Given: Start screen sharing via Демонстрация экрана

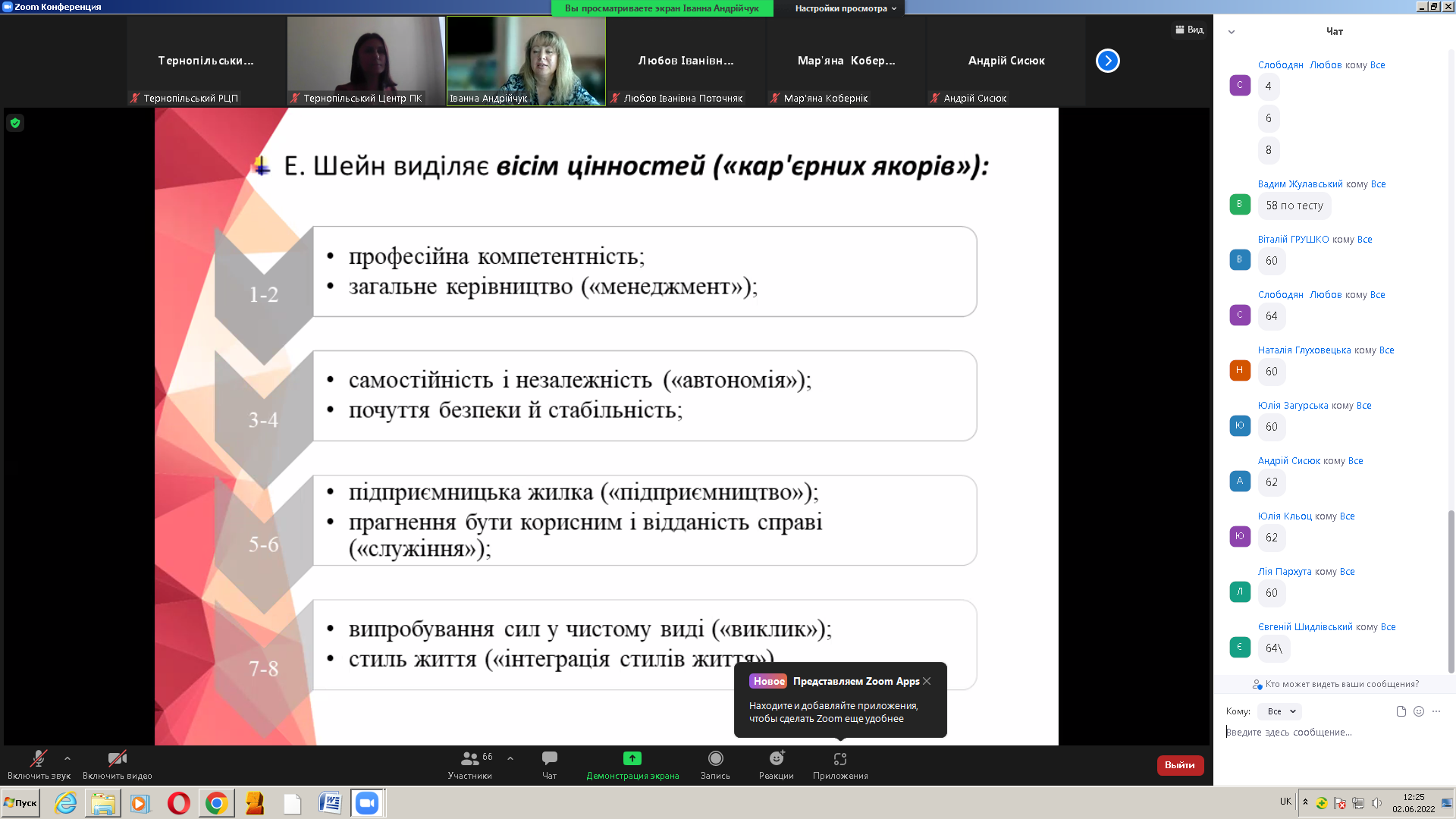Looking at the screenshot, I should [x=632, y=764].
